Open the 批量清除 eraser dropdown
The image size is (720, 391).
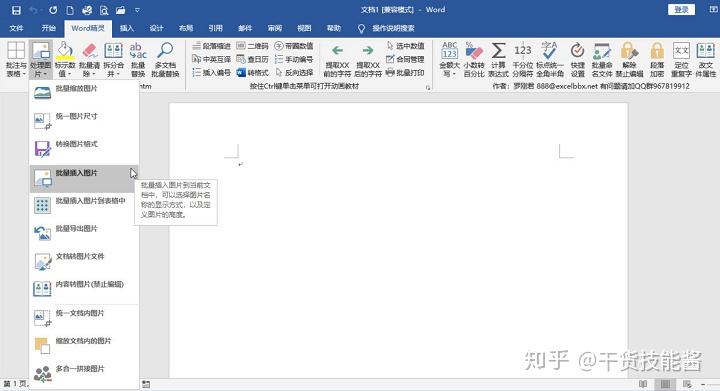coord(89,59)
